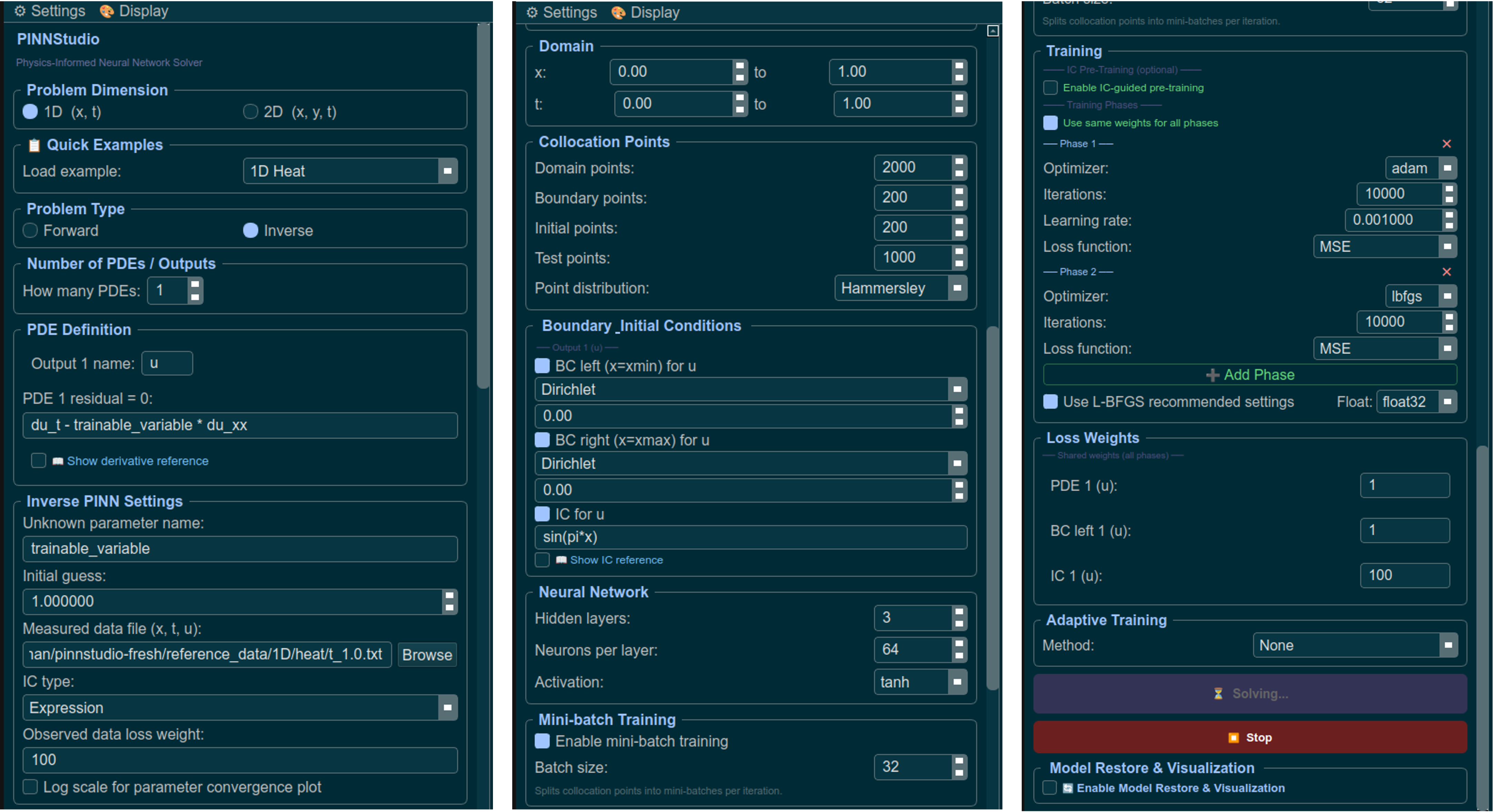Toggle the IC for u checkbox
The height and width of the screenshot is (812, 1494).
coord(542,514)
